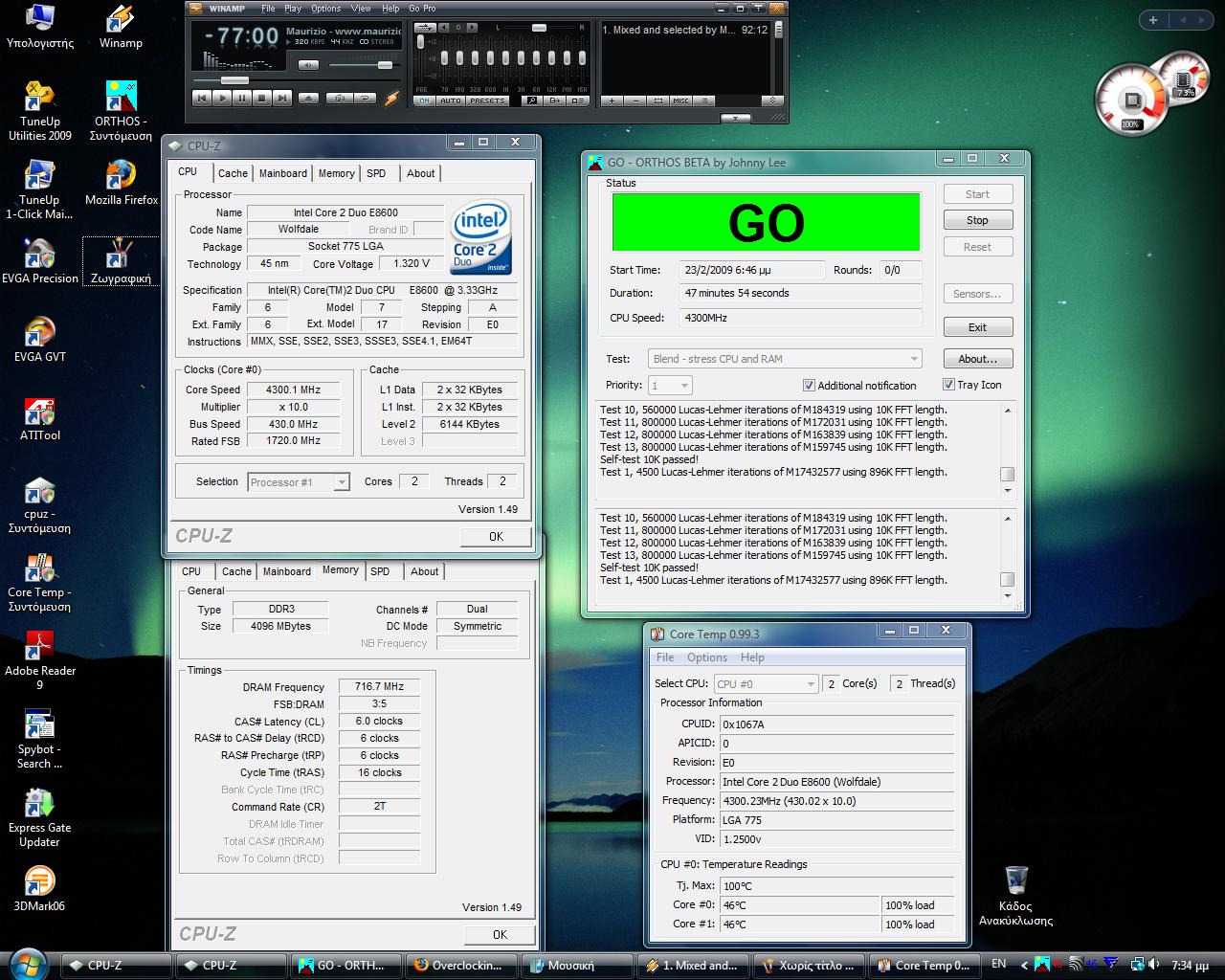Image resolution: width=1225 pixels, height=980 pixels.
Task: Click the playlist remove (−) button
Action: [636, 100]
